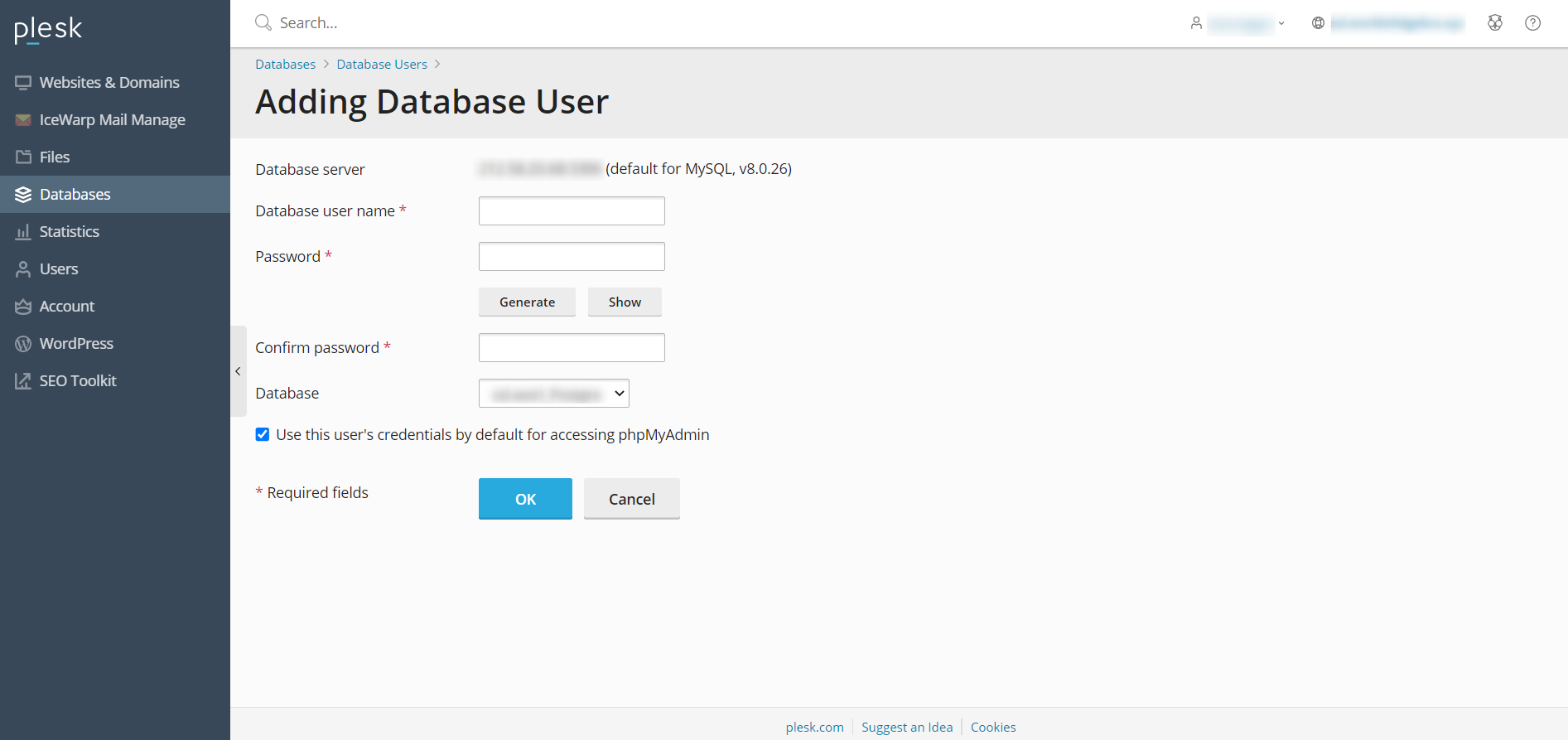Image resolution: width=1568 pixels, height=740 pixels.
Task: Click the Database Users breadcrumb link
Action: 382,65
